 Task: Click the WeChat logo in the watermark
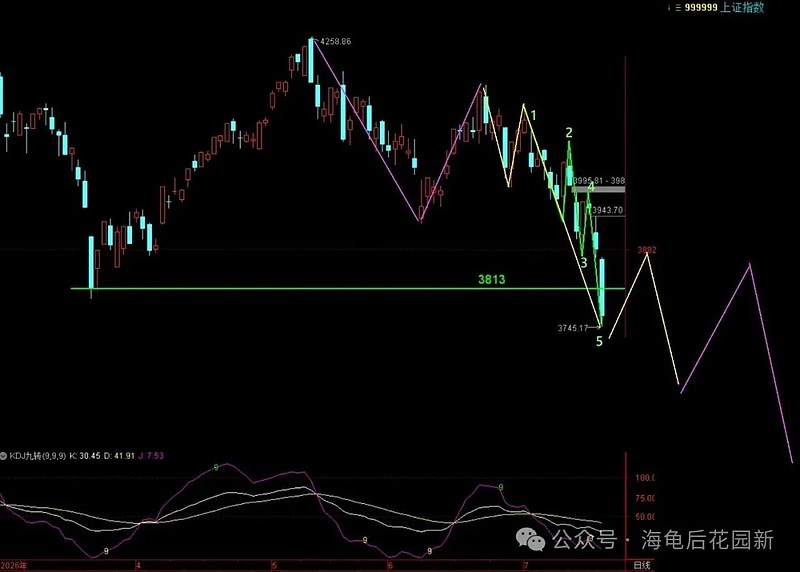click(x=531, y=539)
